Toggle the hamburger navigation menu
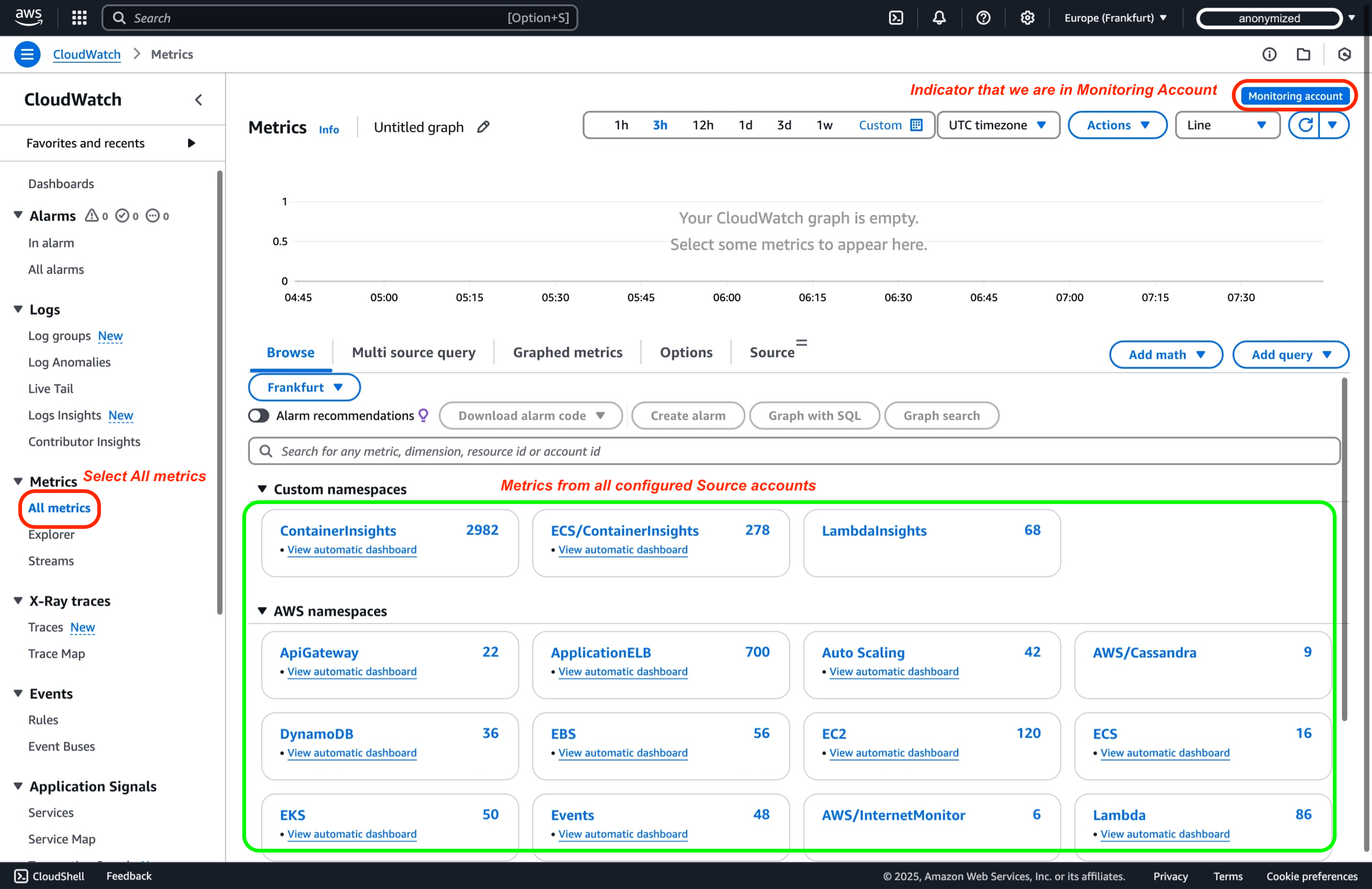The width and height of the screenshot is (1372, 889). click(27, 54)
